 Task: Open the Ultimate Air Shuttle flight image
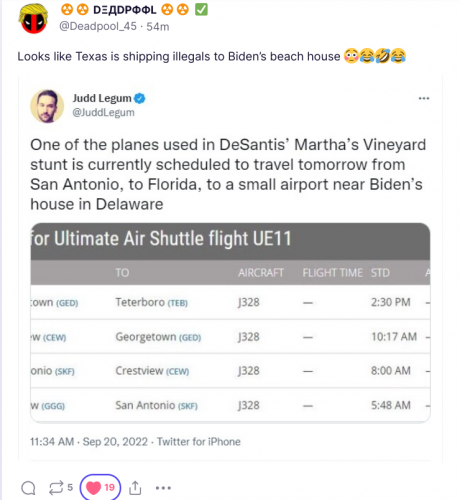(x=230, y=323)
